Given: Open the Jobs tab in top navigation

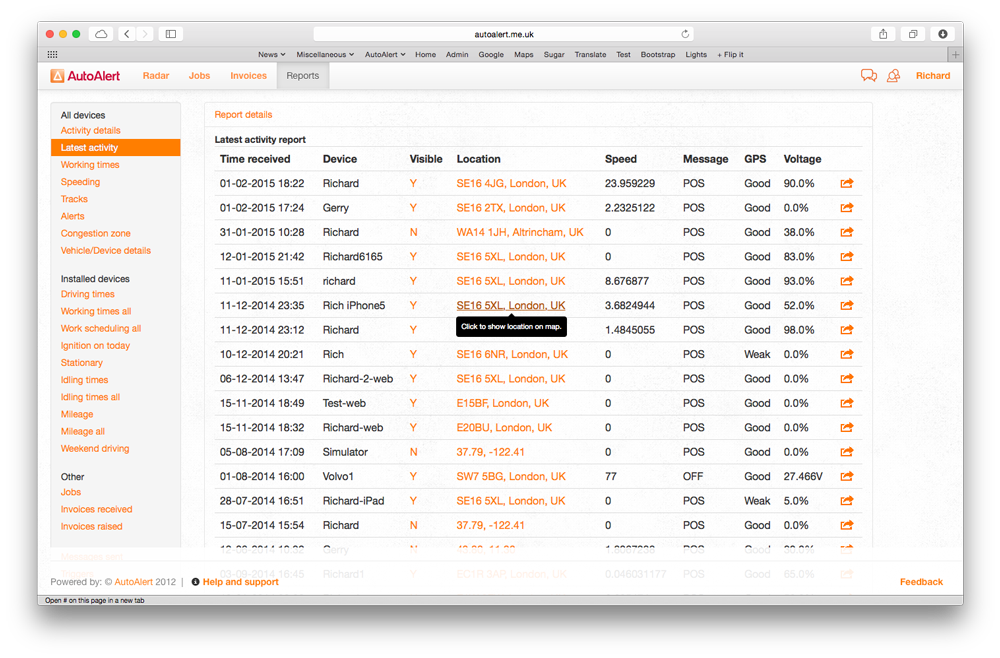Looking at the screenshot, I should click(199, 76).
